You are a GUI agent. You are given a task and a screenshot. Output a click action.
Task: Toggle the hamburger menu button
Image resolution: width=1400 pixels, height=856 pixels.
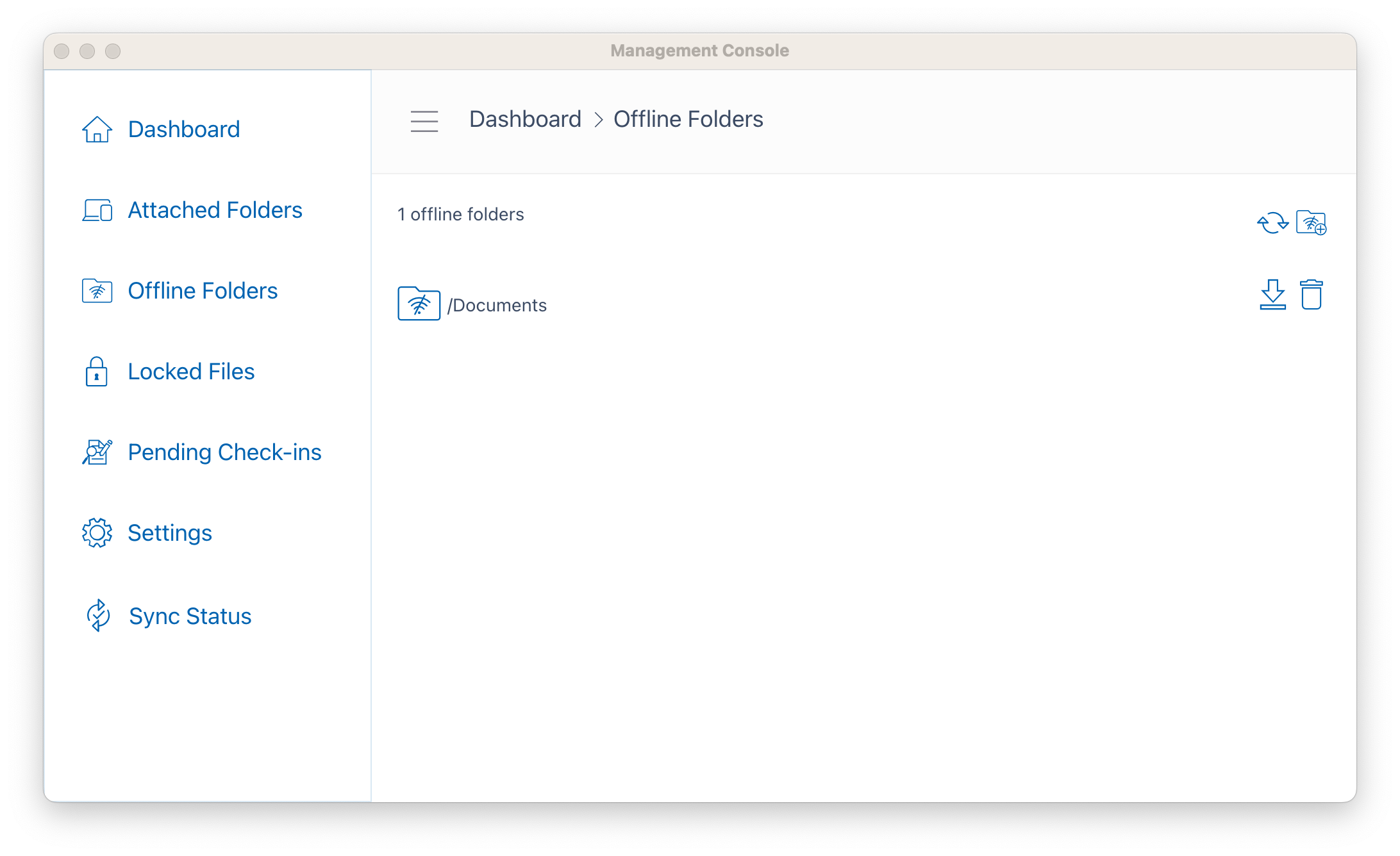coord(424,120)
